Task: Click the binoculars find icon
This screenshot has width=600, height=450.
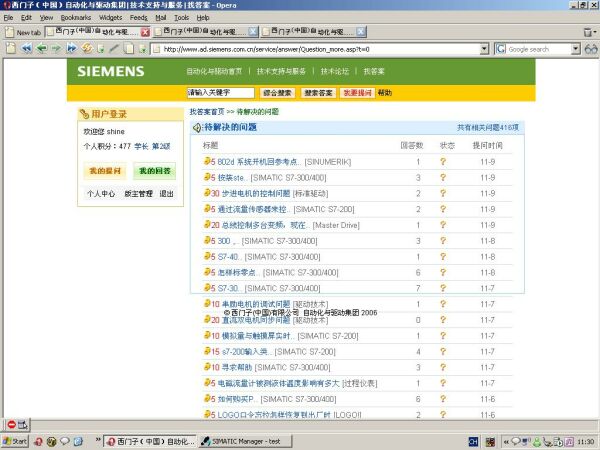Action: 590,49
